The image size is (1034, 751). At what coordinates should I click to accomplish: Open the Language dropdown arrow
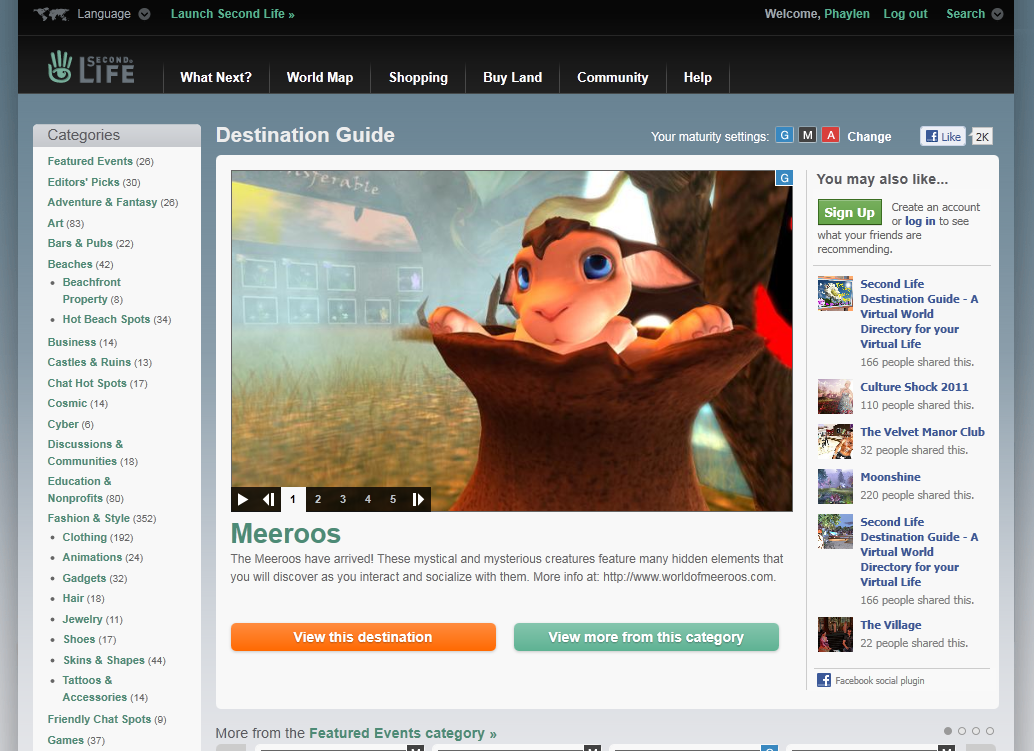144,14
